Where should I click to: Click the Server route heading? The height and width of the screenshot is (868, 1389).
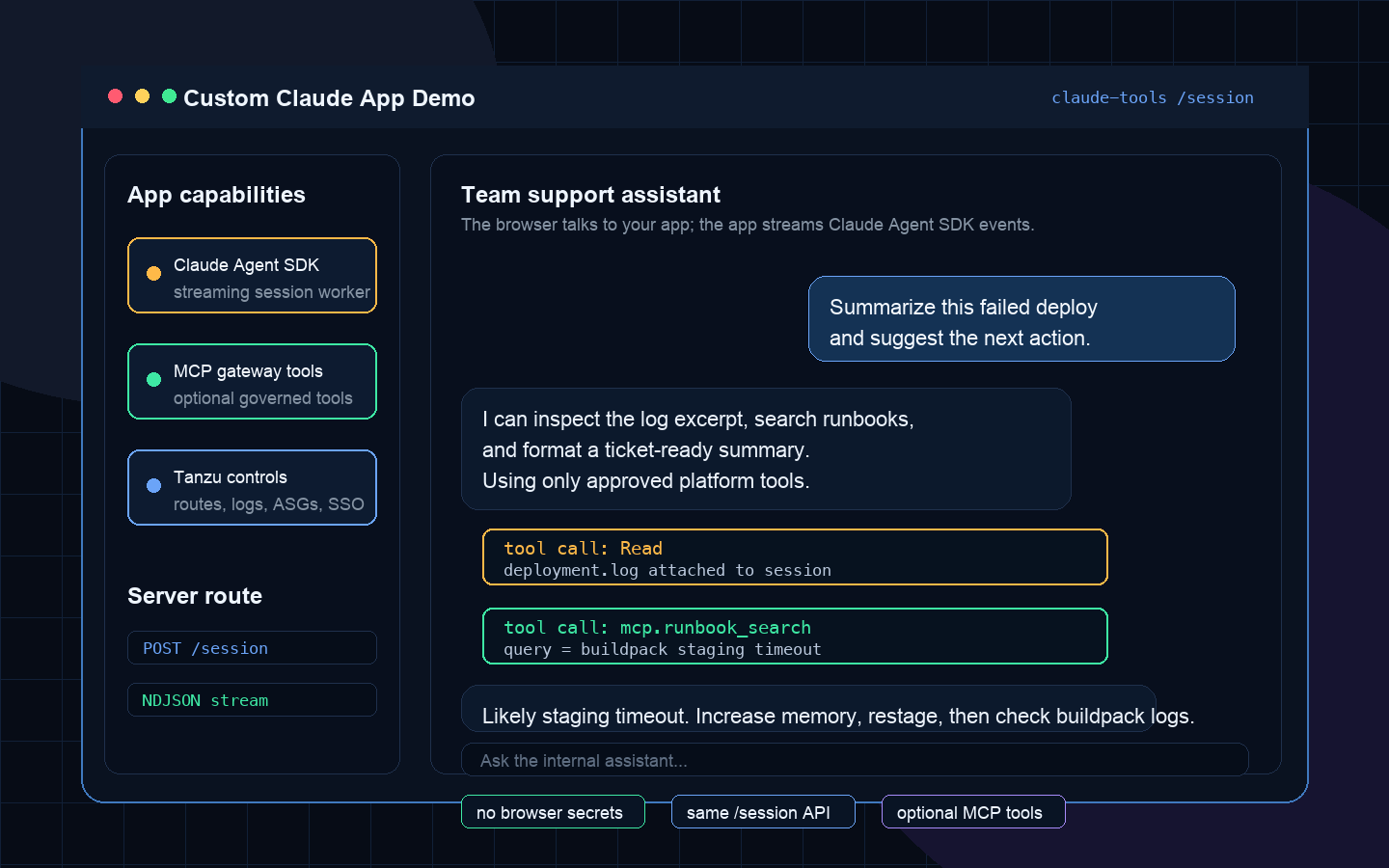pyautogui.click(x=195, y=596)
